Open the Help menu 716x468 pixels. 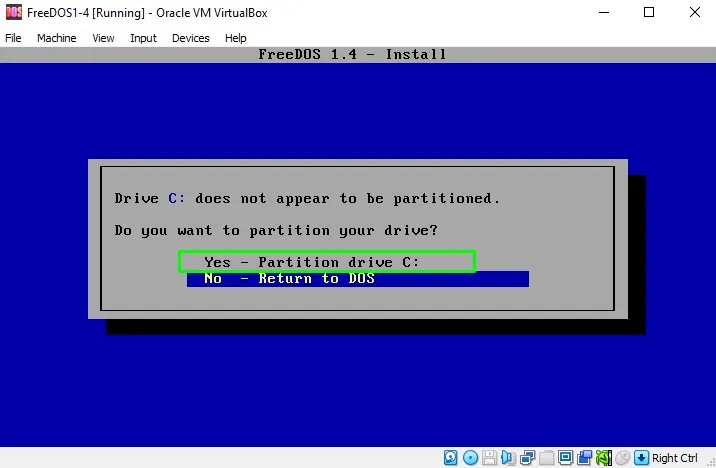tap(236, 38)
